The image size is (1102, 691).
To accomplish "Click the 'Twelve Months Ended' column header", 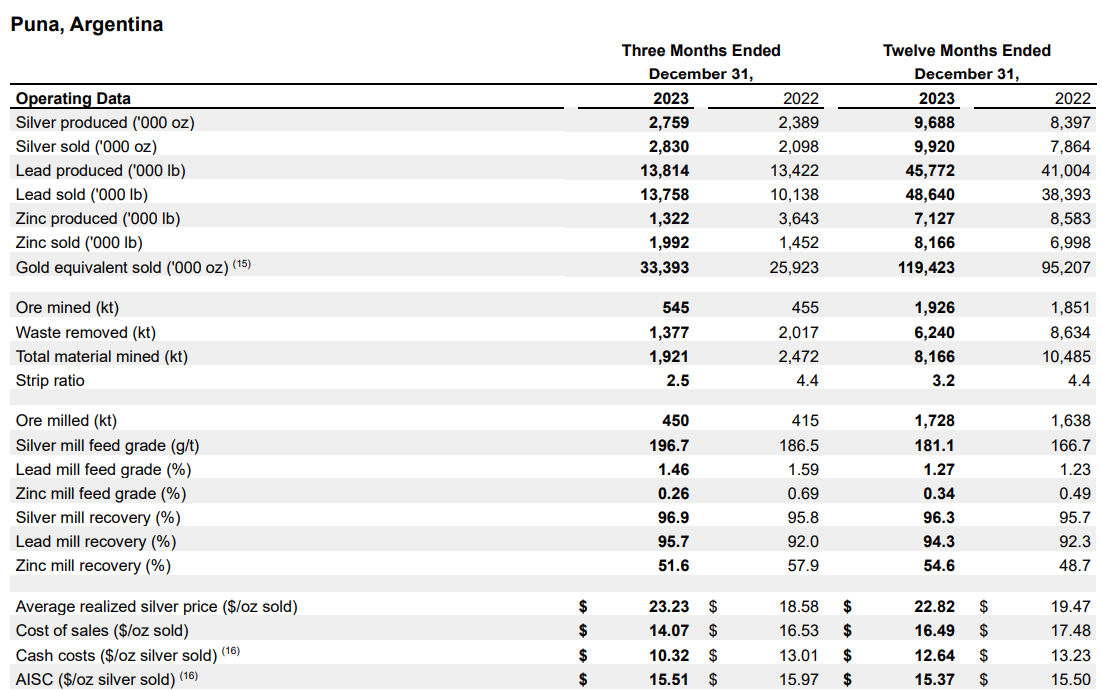I will pyautogui.click(x=966, y=50).
